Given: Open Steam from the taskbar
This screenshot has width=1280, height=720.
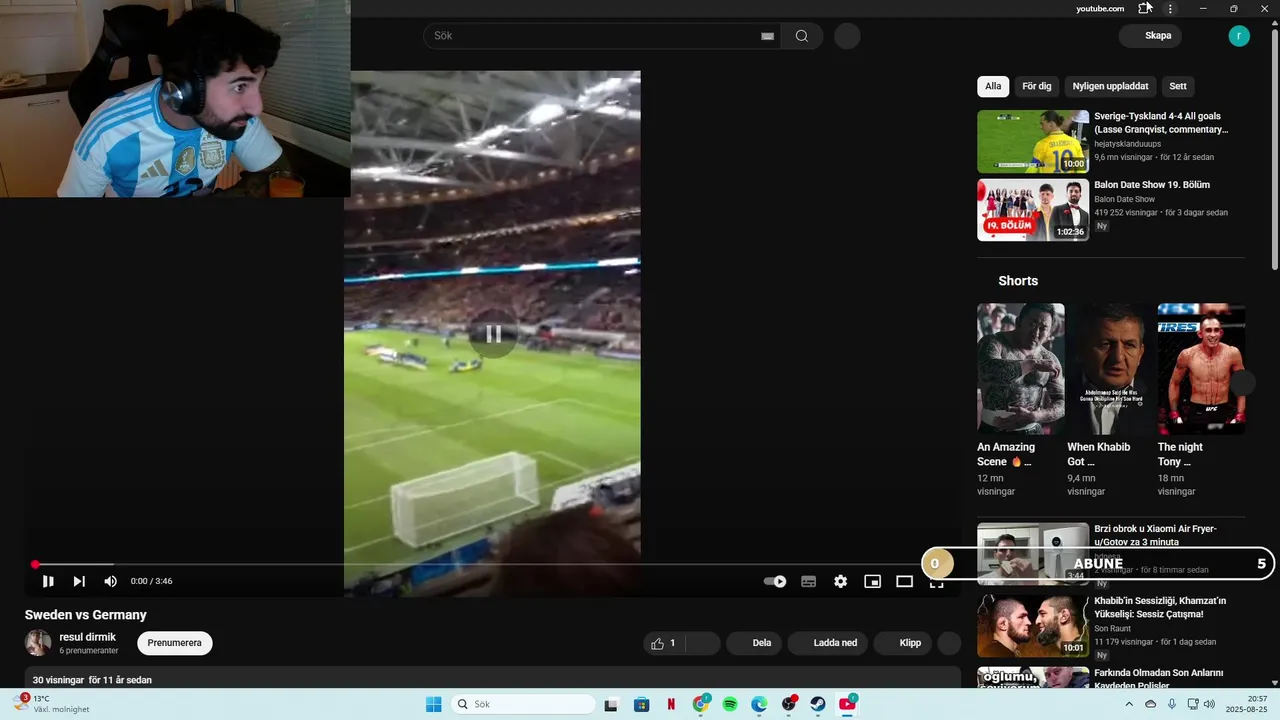Looking at the screenshot, I should click(x=818, y=704).
